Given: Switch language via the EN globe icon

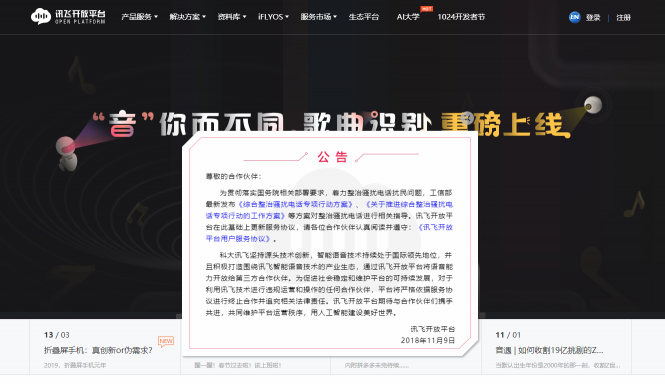Looking at the screenshot, I should [x=574, y=17].
